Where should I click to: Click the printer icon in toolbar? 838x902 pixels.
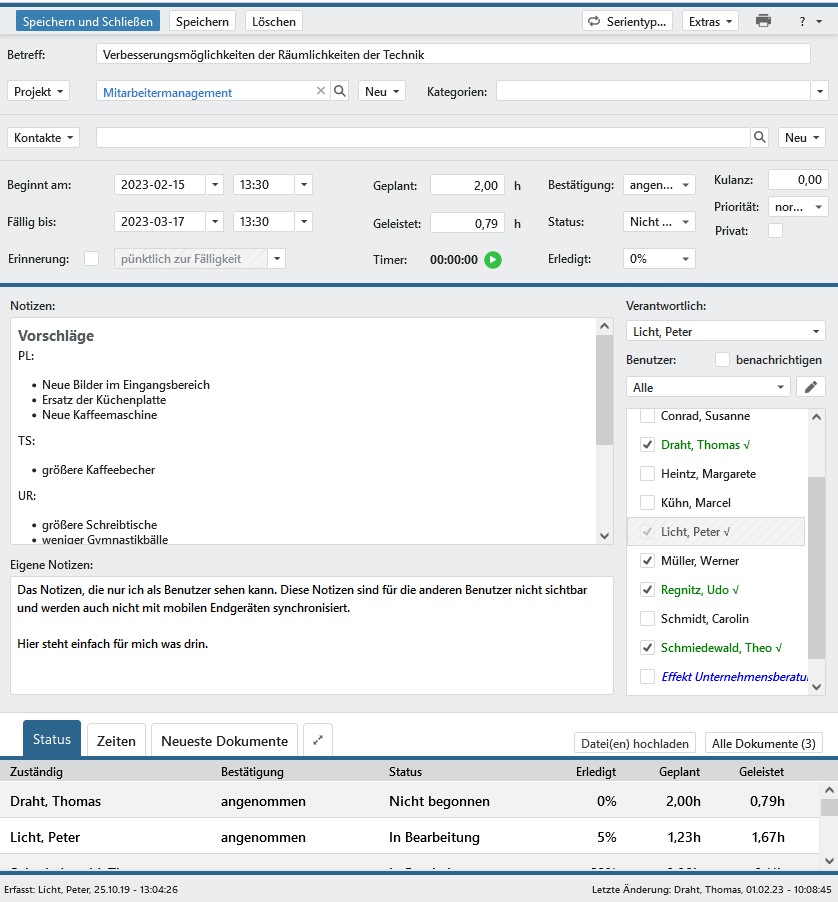click(x=764, y=21)
